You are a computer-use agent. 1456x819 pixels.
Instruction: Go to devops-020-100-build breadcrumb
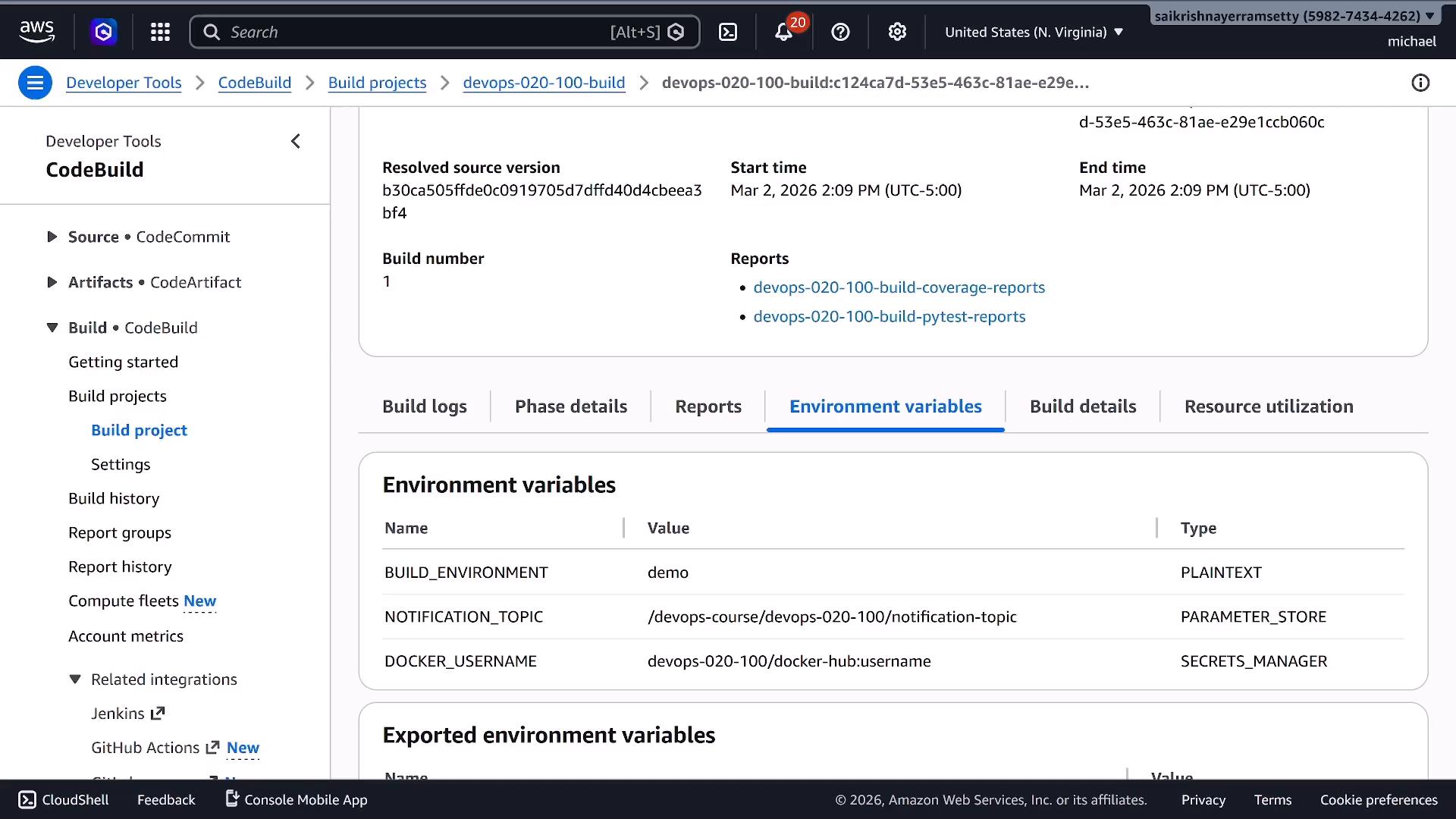coord(544,83)
